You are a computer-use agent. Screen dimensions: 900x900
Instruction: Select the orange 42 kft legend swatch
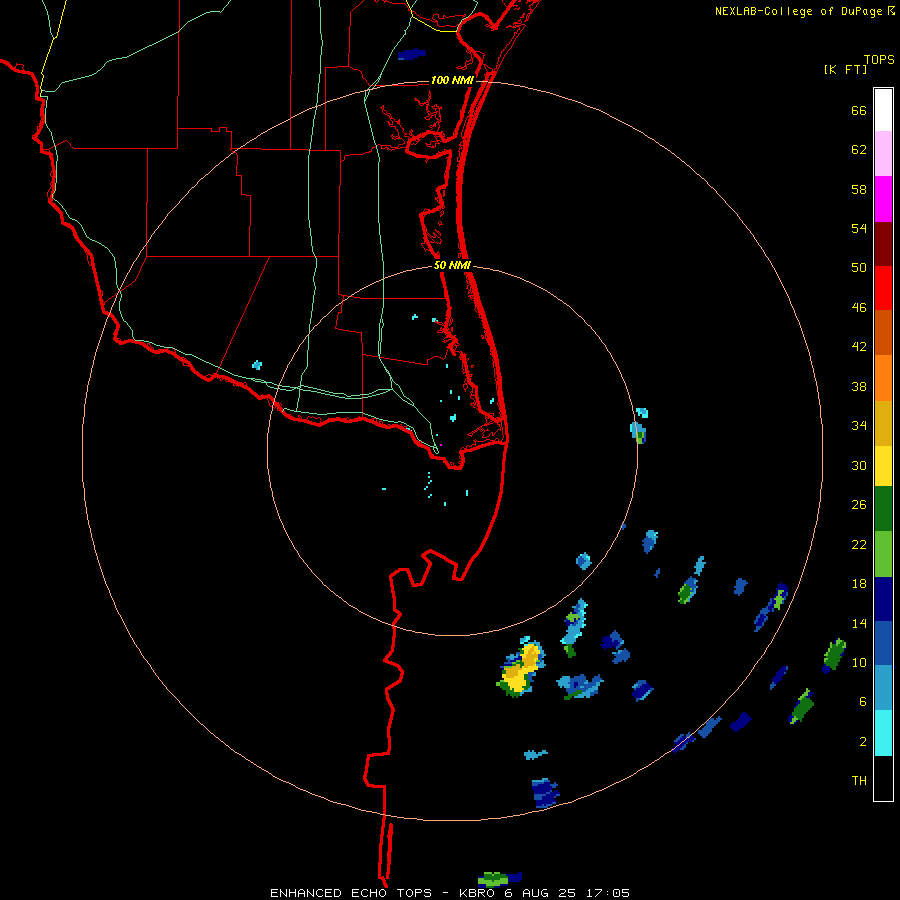883,378
